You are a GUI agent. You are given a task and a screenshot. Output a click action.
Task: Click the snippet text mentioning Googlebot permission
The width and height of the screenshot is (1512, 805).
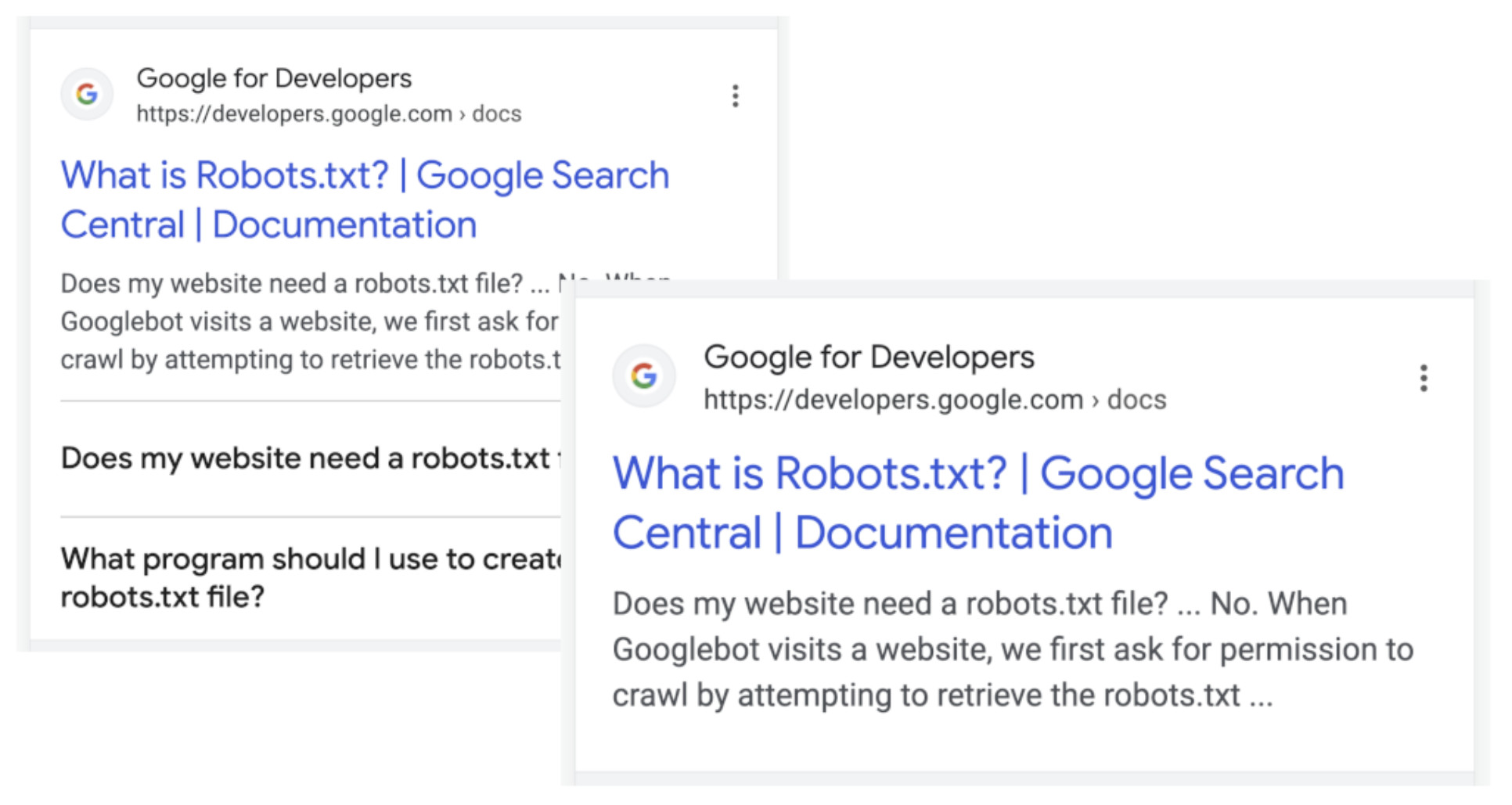[x=1010, y=649]
